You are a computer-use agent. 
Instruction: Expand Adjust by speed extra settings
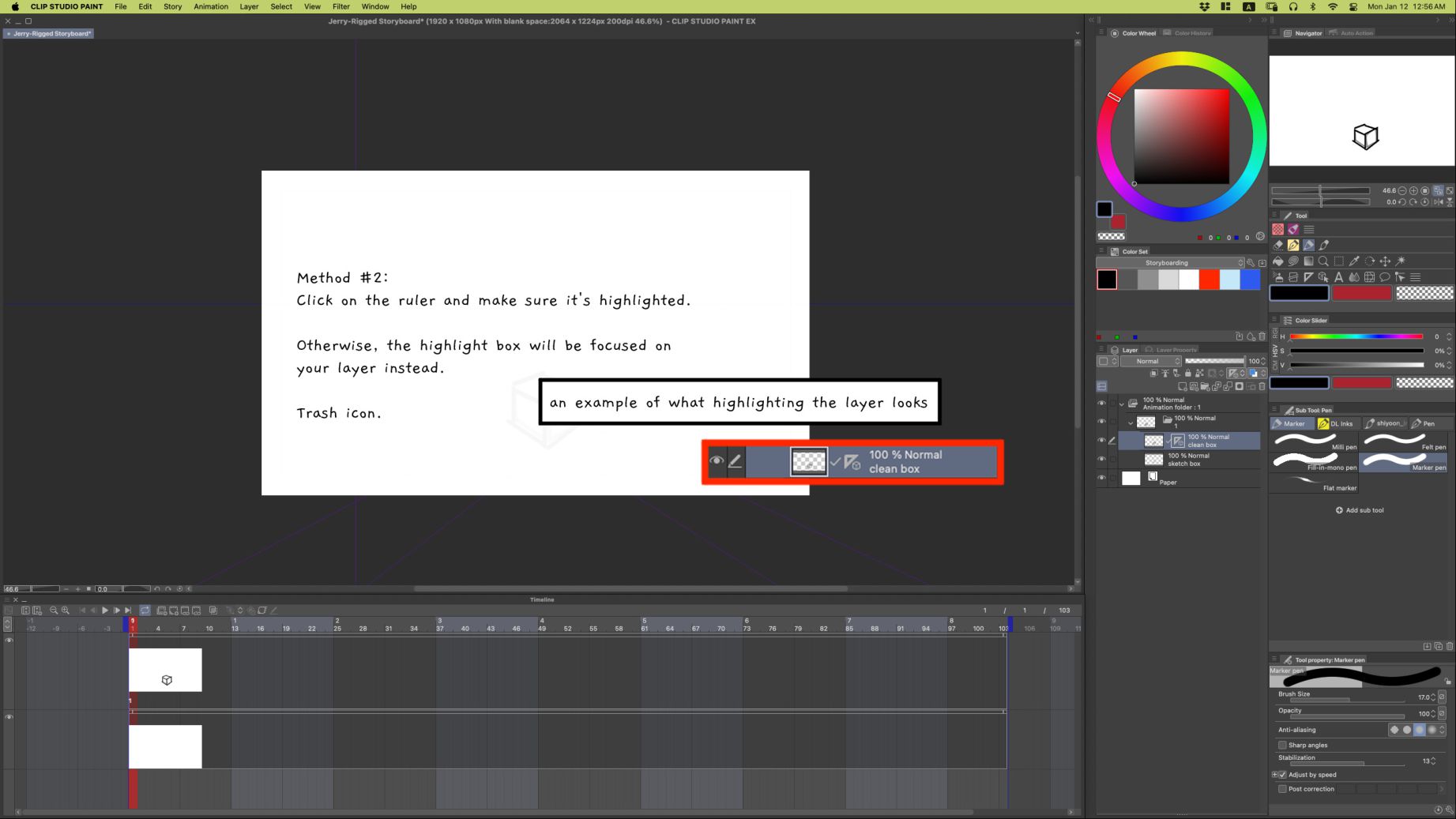1274,775
